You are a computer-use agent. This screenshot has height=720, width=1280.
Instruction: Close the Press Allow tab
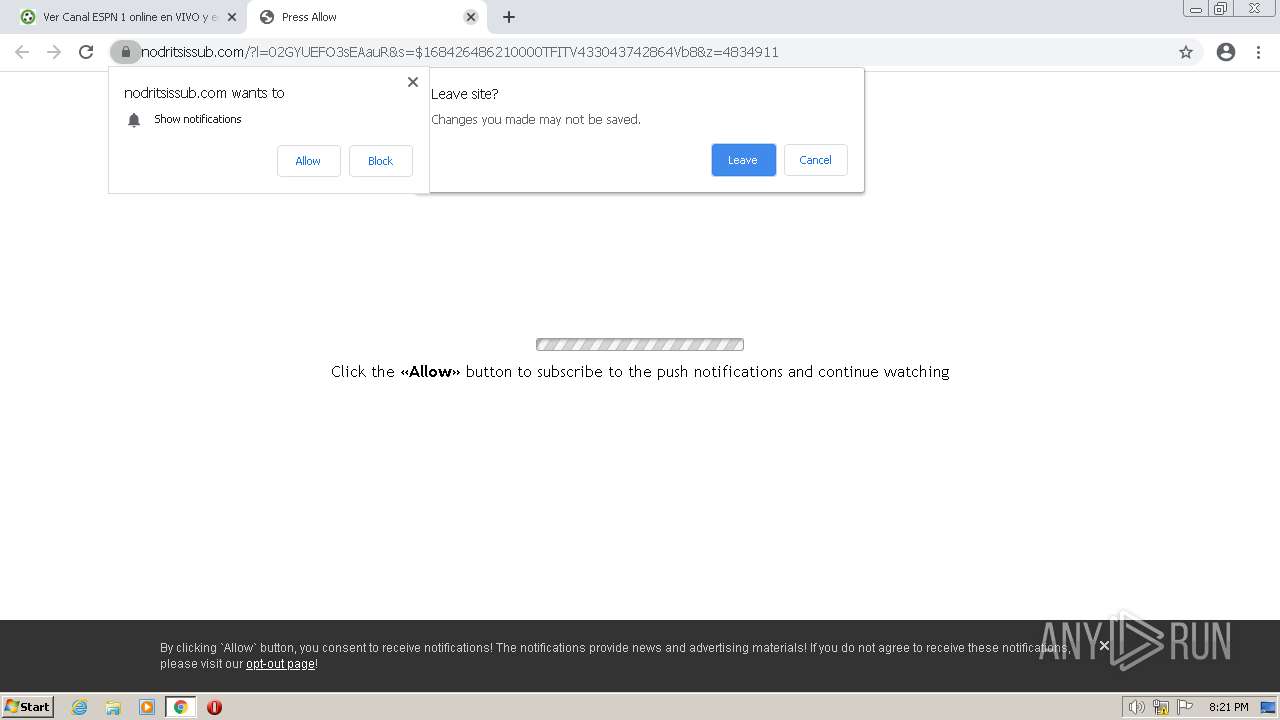tap(471, 17)
